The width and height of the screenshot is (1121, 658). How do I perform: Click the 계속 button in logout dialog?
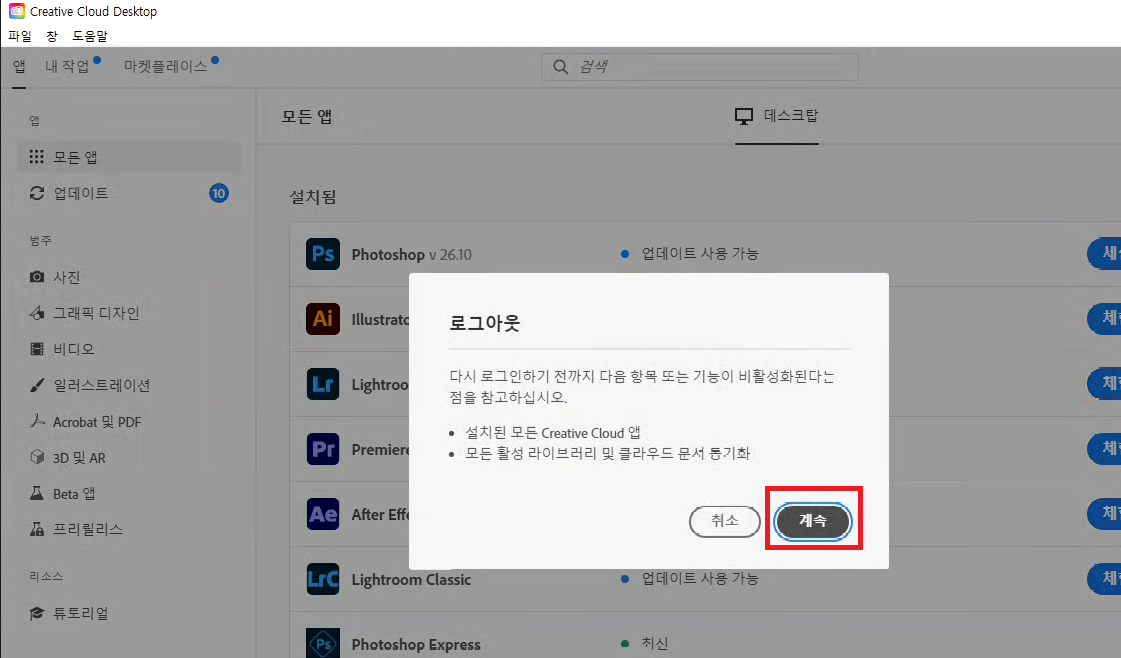tap(813, 521)
